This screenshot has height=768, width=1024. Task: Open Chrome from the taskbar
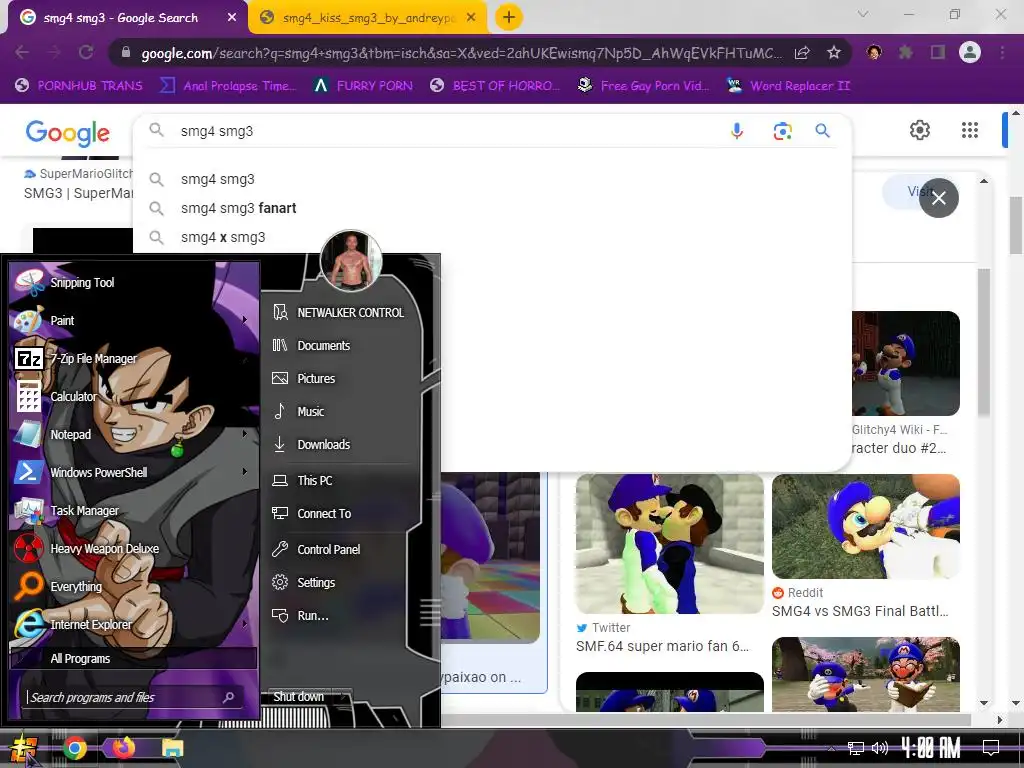[74, 748]
